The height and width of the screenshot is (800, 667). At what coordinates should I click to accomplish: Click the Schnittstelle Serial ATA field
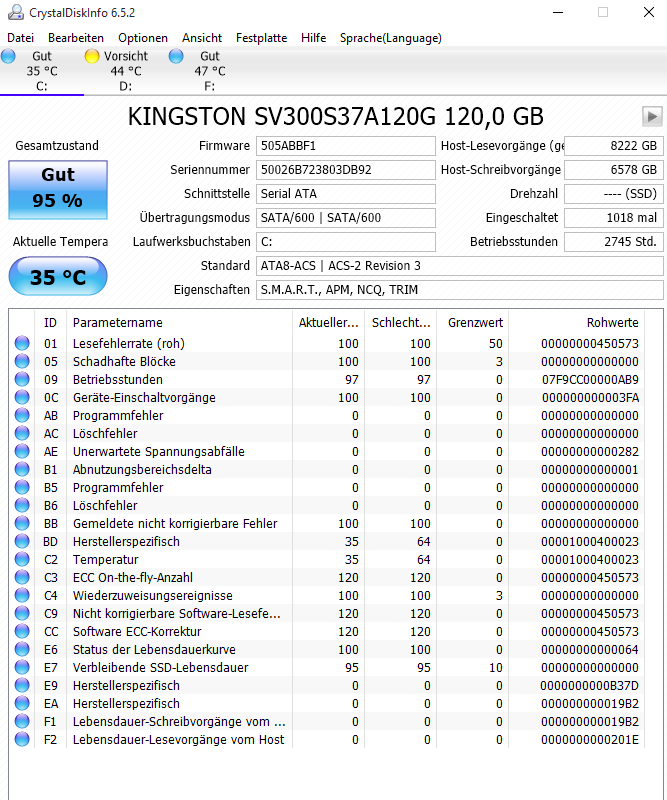[345, 194]
